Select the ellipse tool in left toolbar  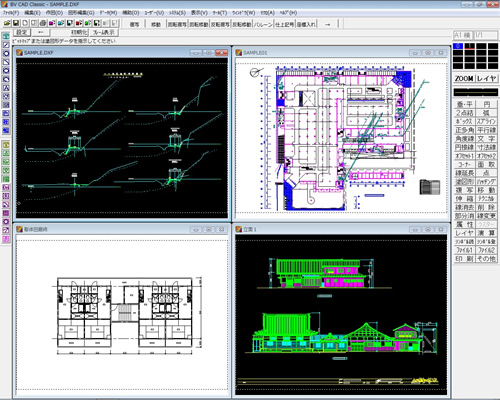[6, 71]
